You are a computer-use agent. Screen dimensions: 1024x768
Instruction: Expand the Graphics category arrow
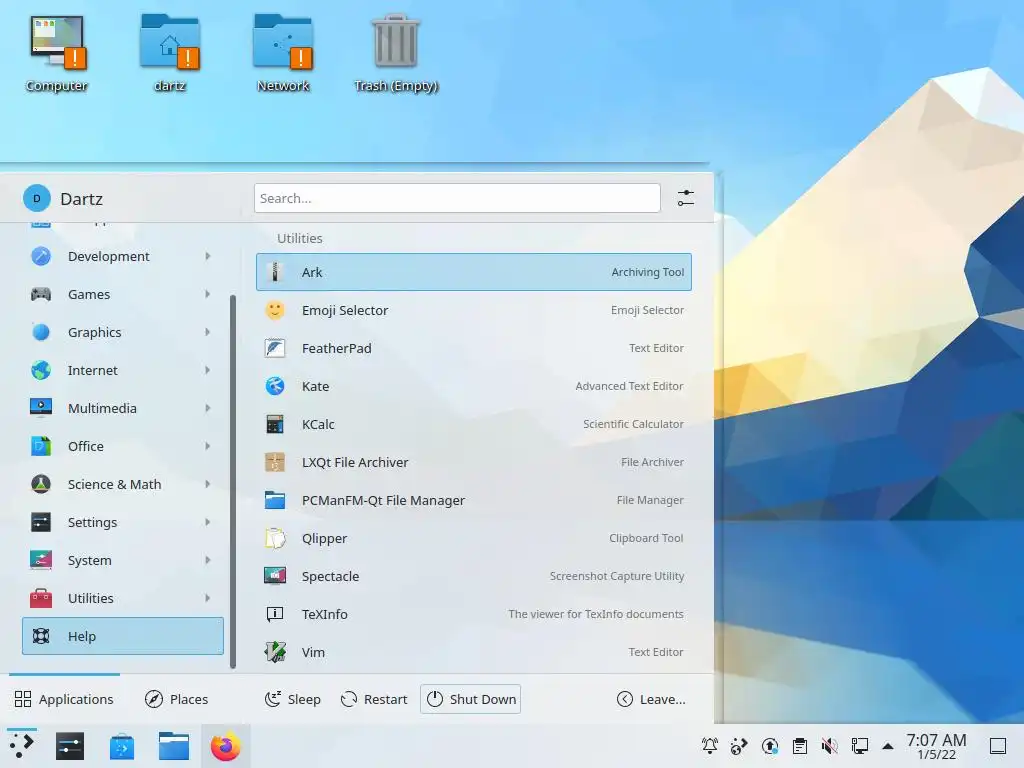[208, 332]
